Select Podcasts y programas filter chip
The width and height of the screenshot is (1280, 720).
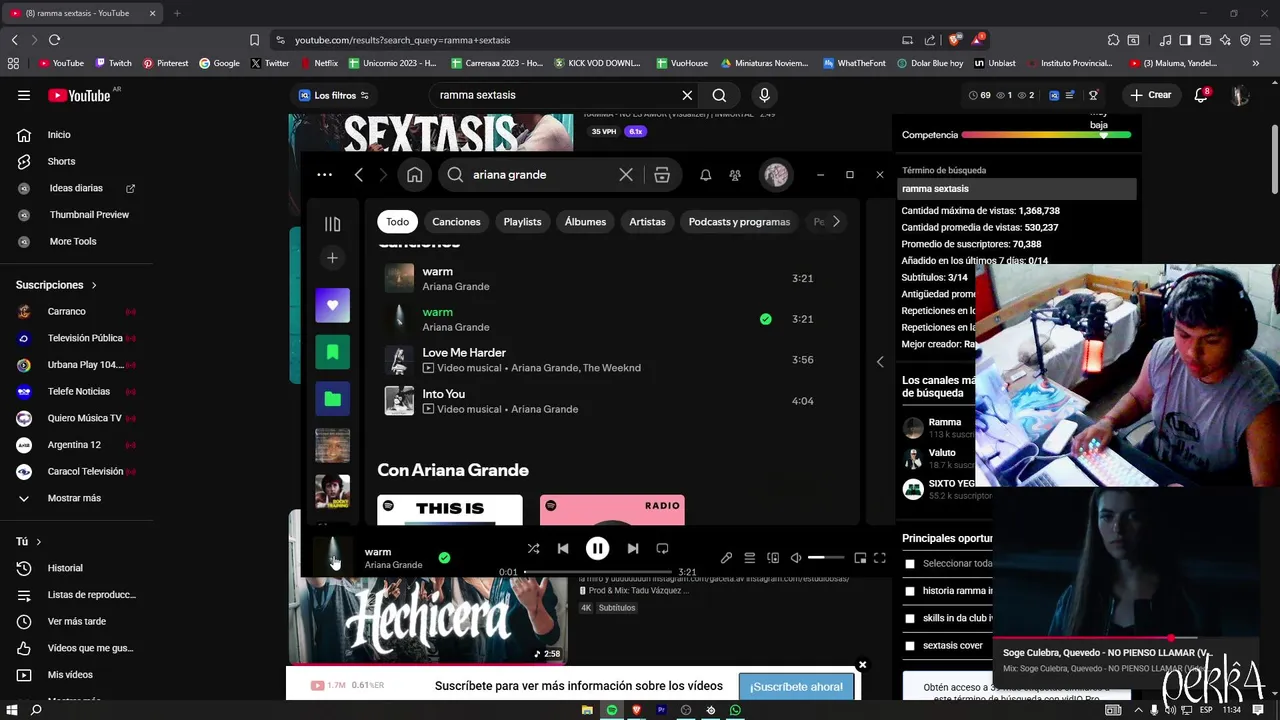point(739,222)
